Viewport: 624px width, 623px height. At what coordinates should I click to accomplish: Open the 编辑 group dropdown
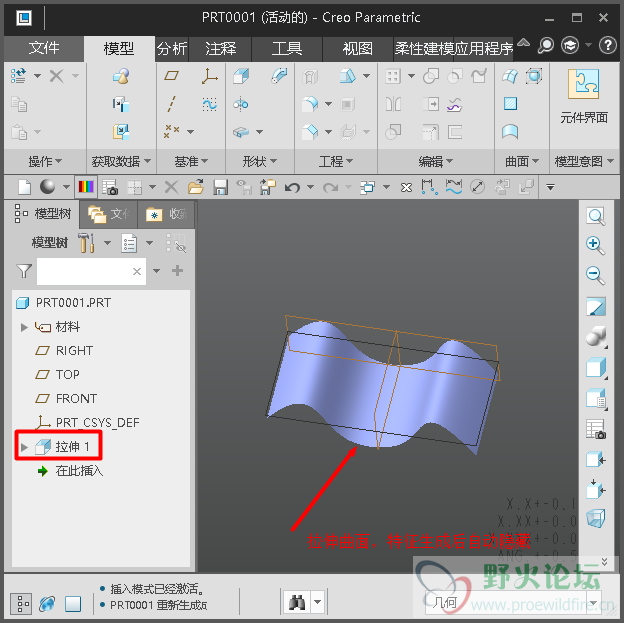coord(436,161)
